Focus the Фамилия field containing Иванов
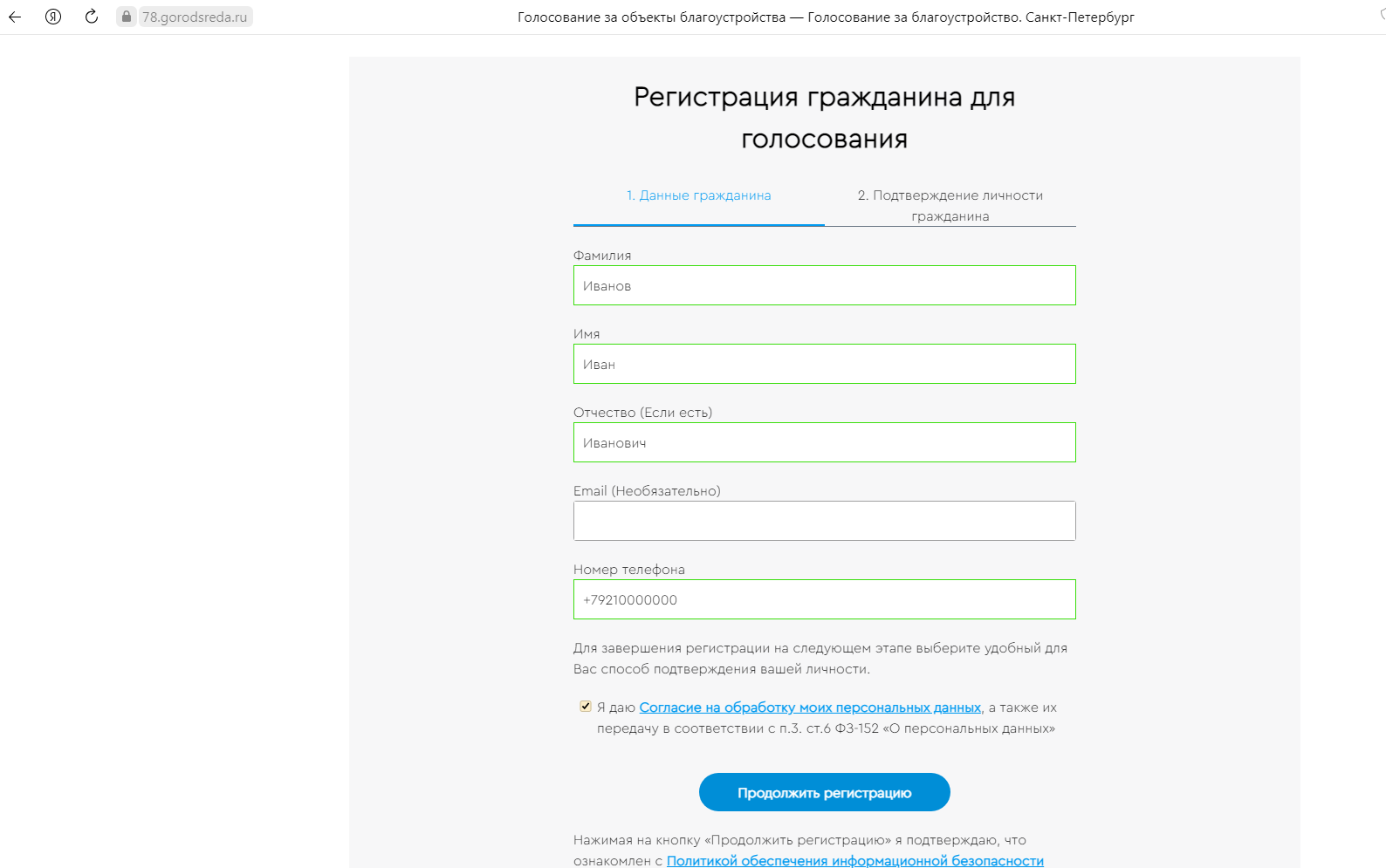Screen dimensions: 1386x868 (x=825, y=285)
